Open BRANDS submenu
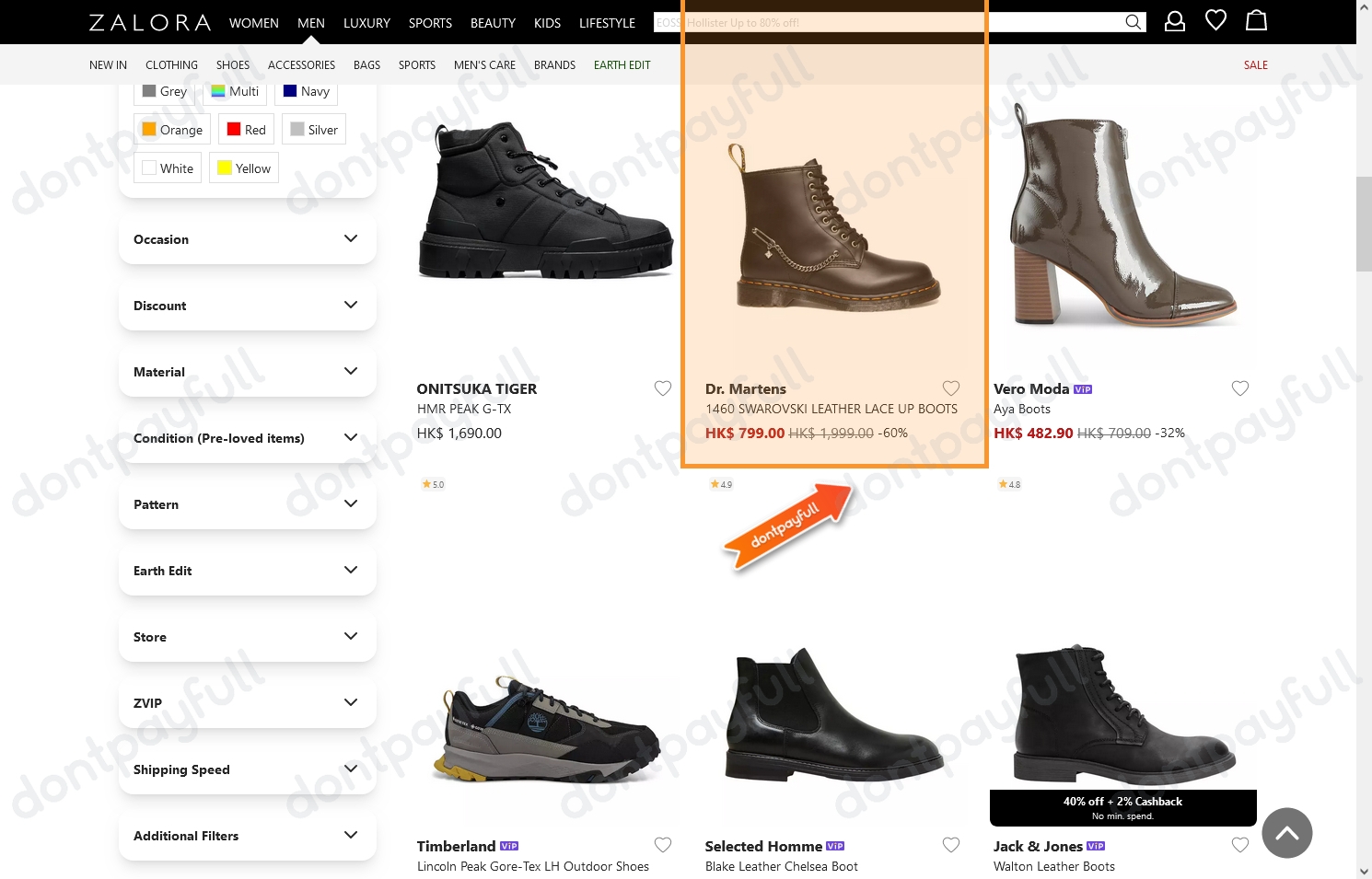This screenshot has width=1372, height=879. tap(554, 65)
